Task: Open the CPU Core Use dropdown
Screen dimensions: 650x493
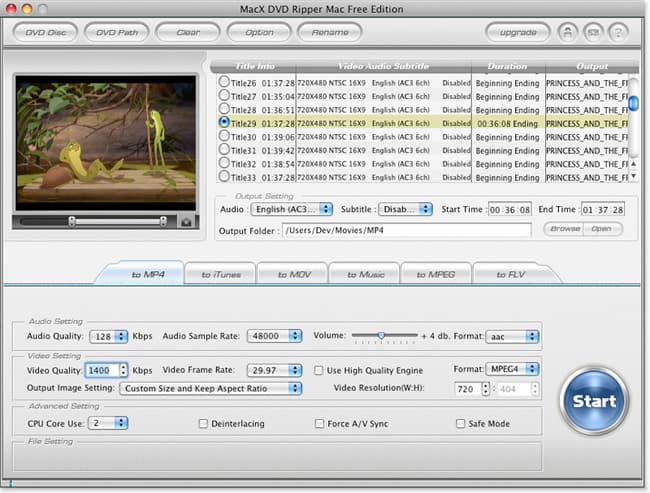Action: [107, 424]
